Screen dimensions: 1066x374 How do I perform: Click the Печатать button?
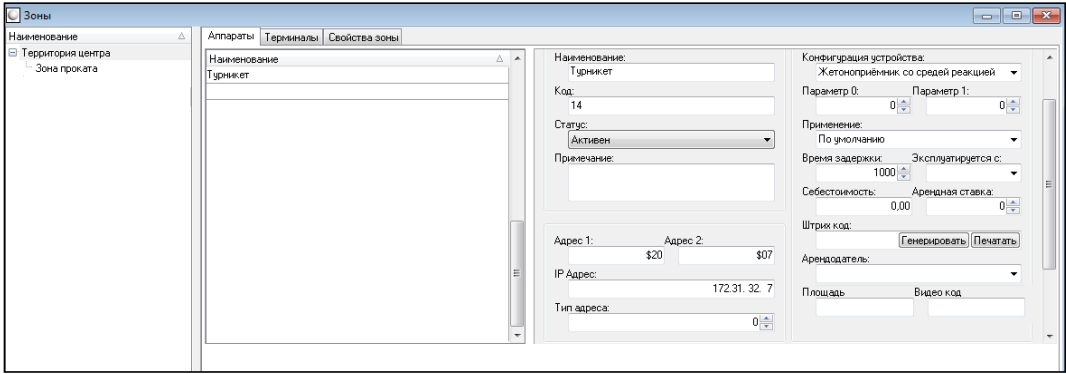(995, 240)
